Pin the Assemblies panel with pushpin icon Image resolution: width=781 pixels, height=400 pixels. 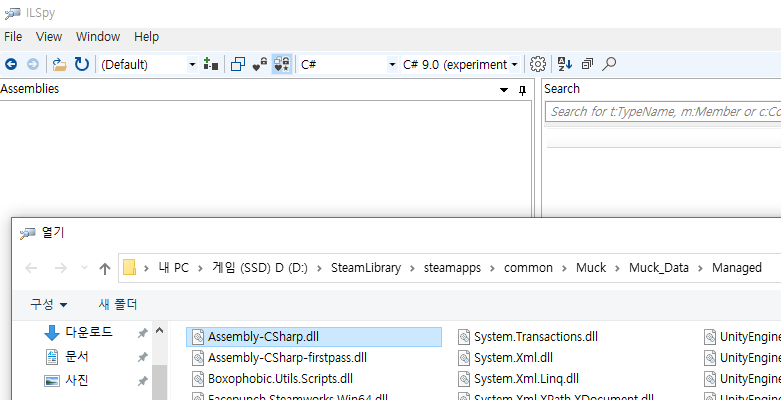(x=522, y=90)
